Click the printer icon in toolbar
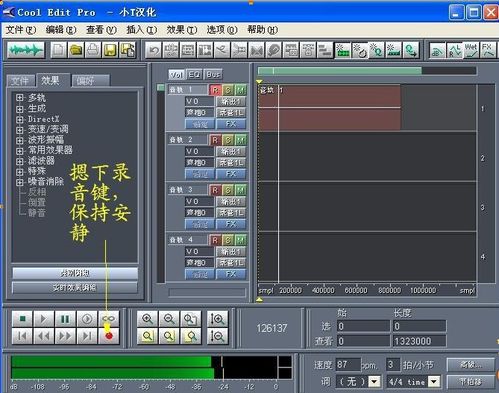The height and width of the screenshot is (393, 499). 93,50
